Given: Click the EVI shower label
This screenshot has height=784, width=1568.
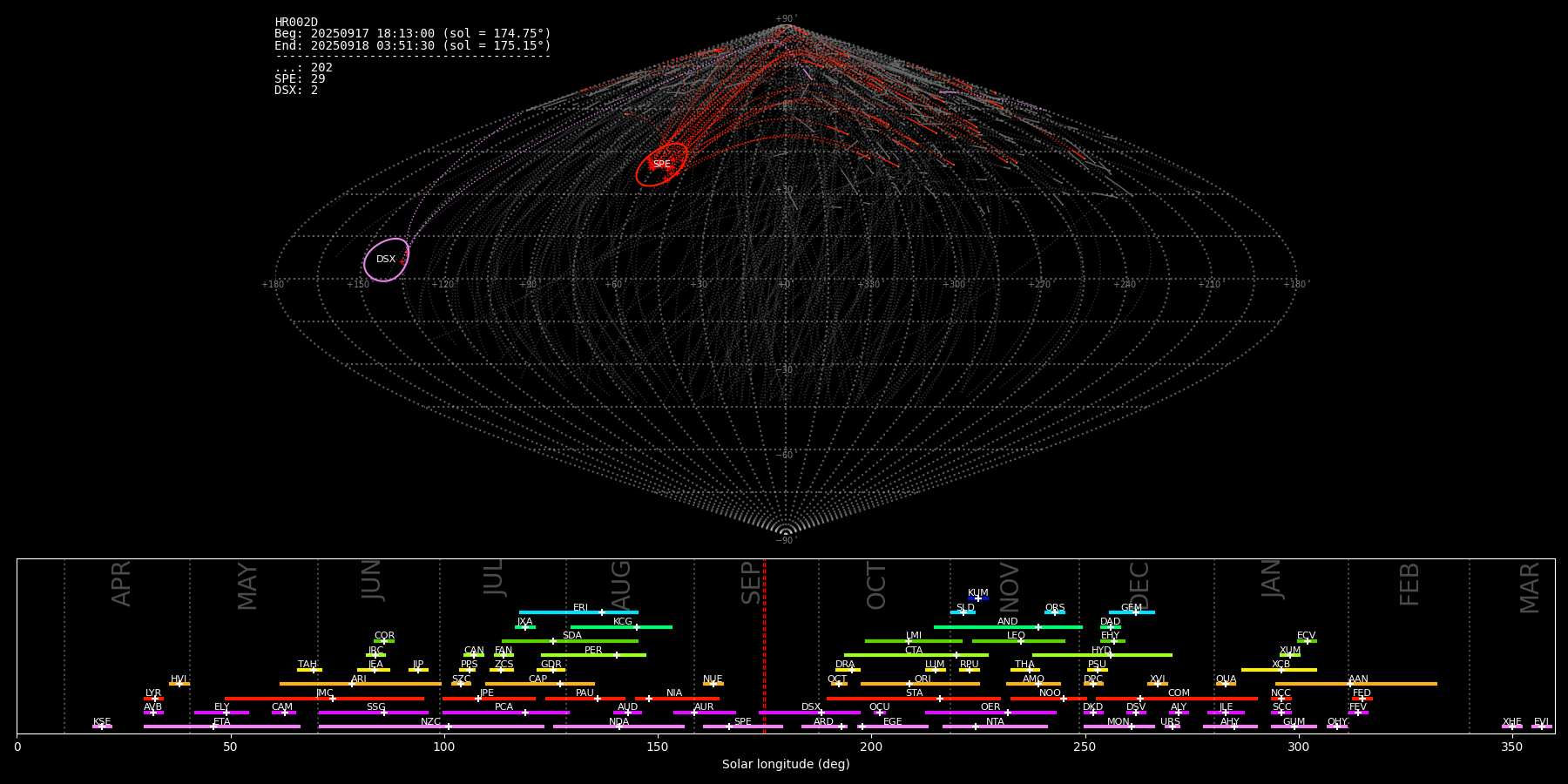Looking at the screenshot, I should pos(1541,722).
